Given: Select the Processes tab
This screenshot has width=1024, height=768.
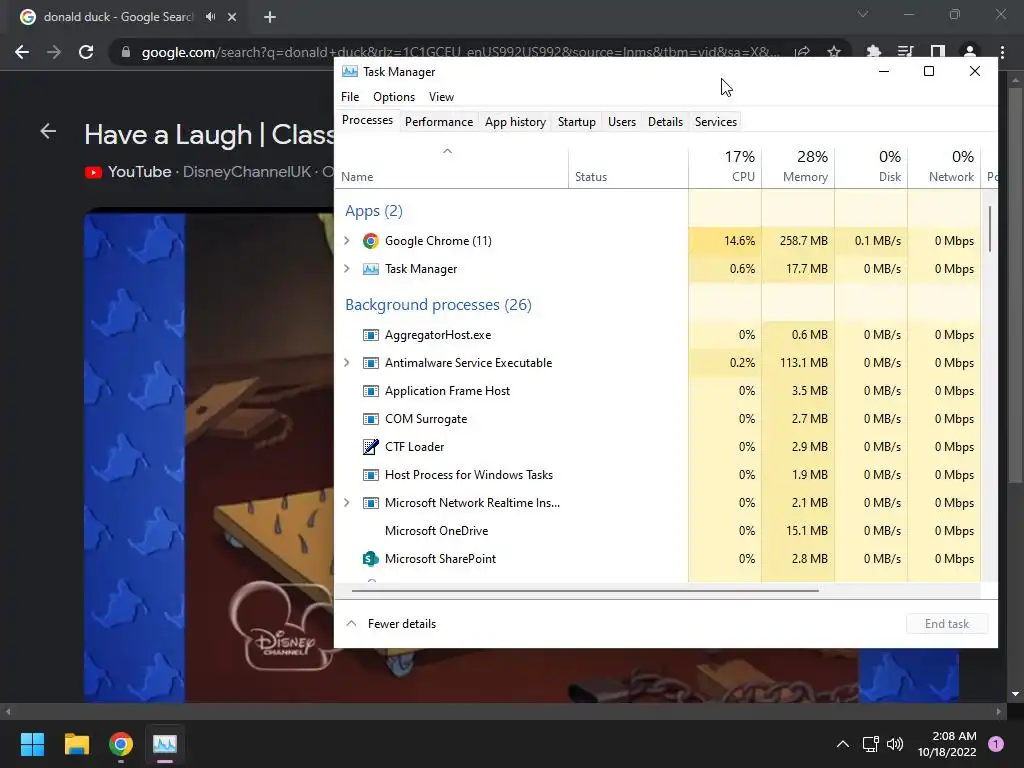Looking at the screenshot, I should point(367,120).
